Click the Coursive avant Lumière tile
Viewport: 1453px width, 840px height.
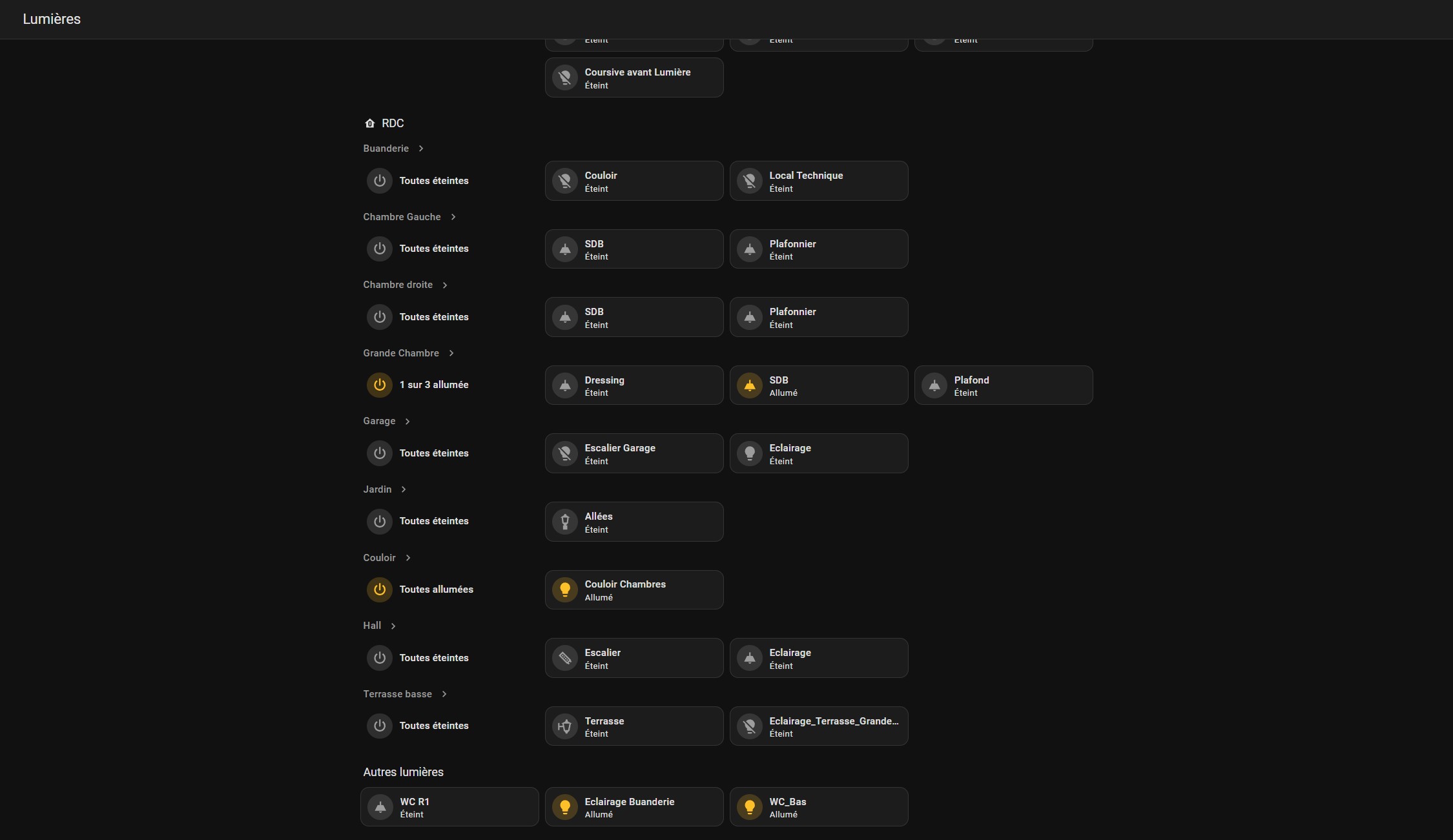pos(634,77)
